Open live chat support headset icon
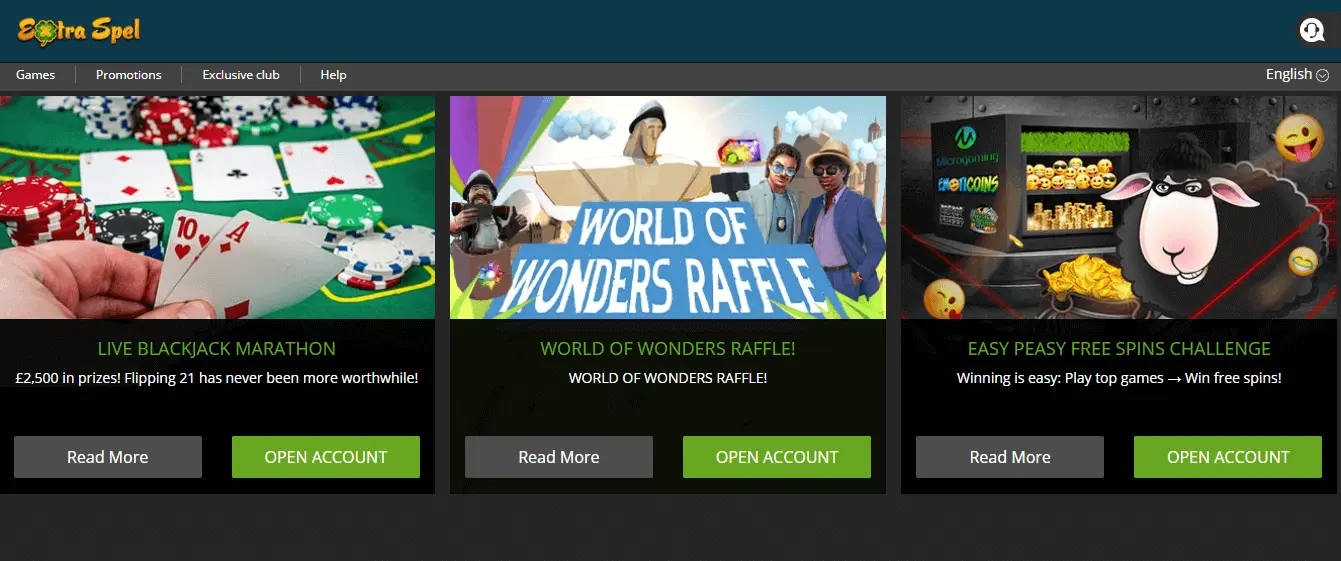 pyautogui.click(x=1312, y=31)
